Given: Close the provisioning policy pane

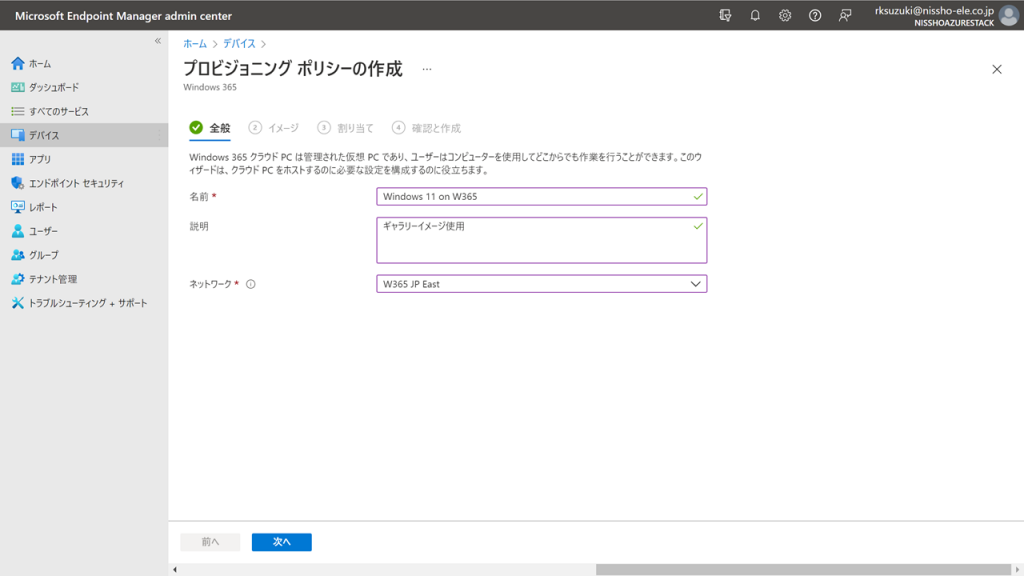Looking at the screenshot, I should [996, 69].
